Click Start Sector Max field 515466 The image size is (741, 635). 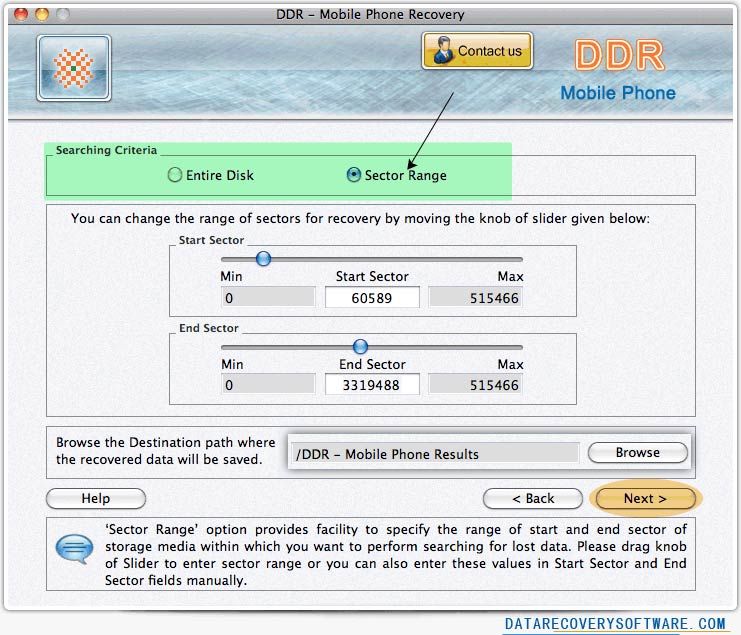click(475, 298)
